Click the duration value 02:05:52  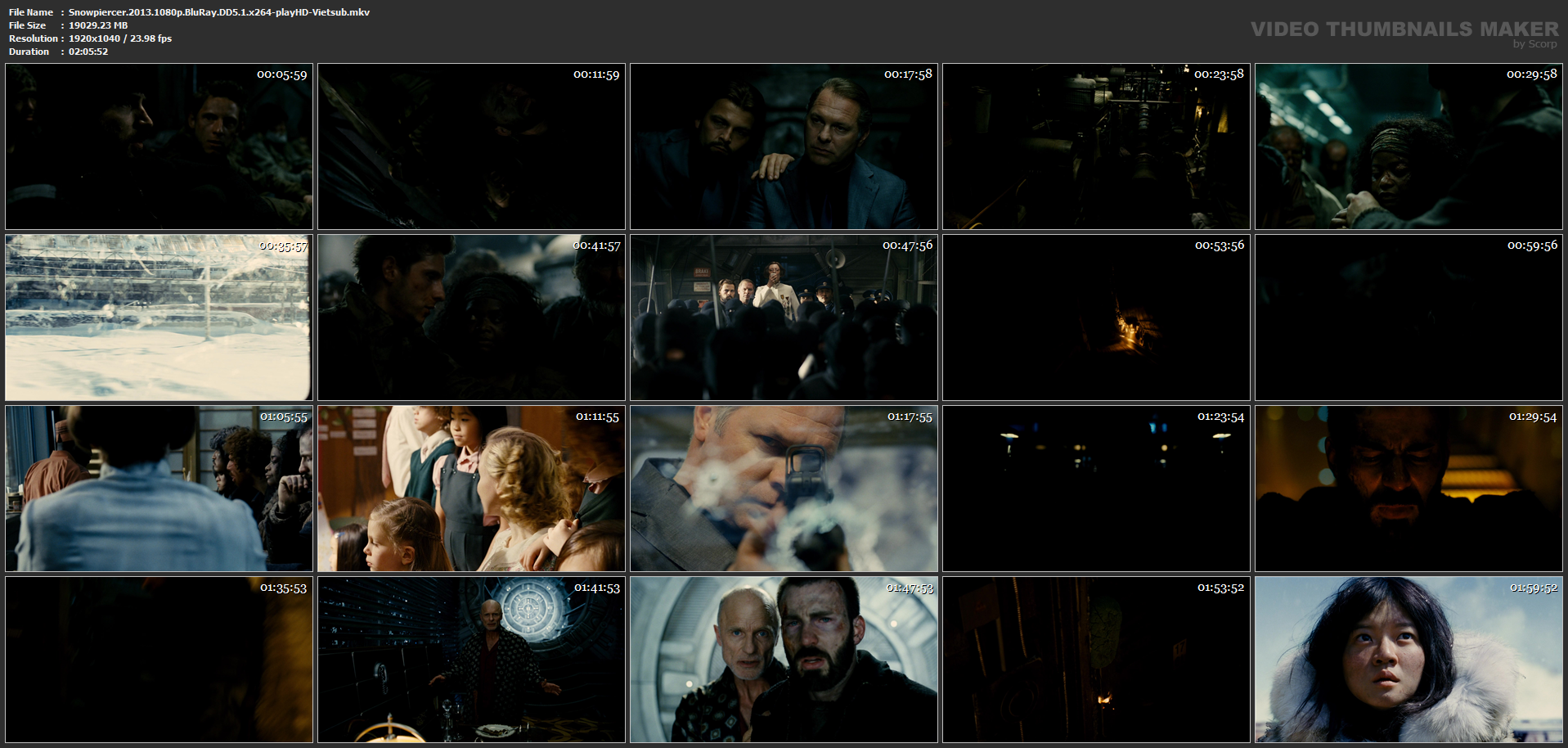[x=88, y=52]
